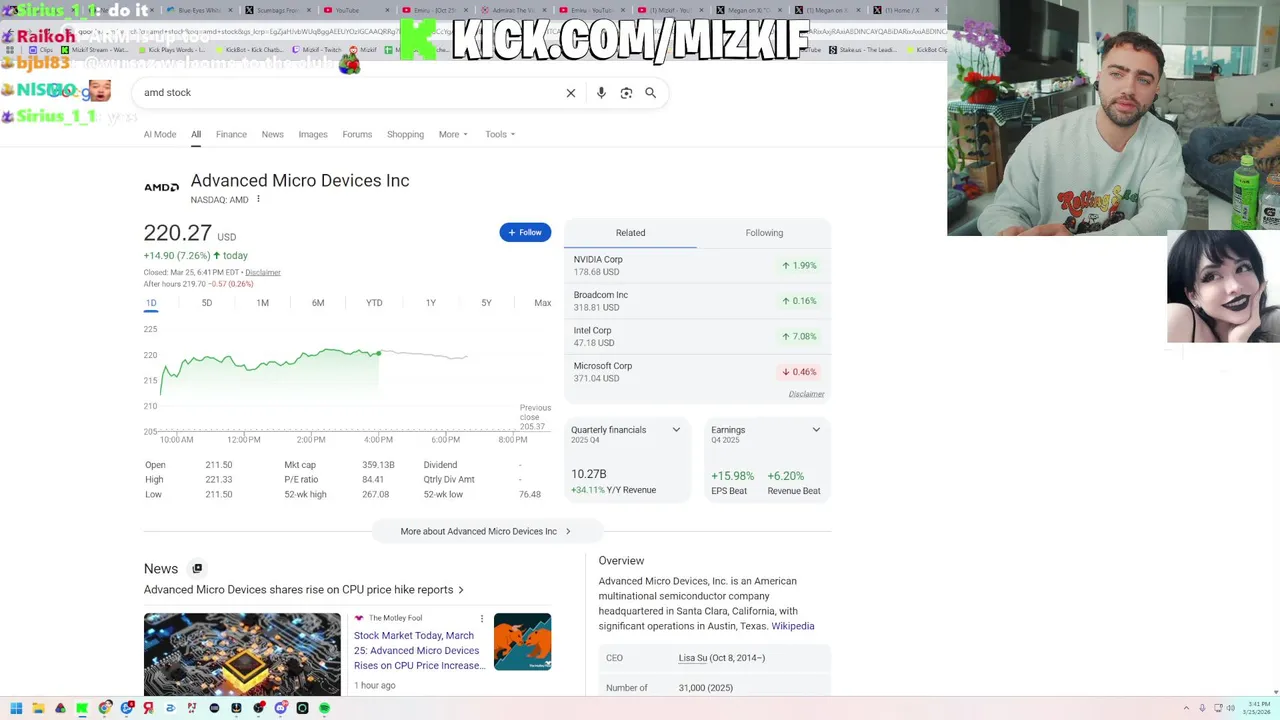Open Broadcom Inc related stock row
The height and width of the screenshot is (720, 1280).
pos(697,301)
